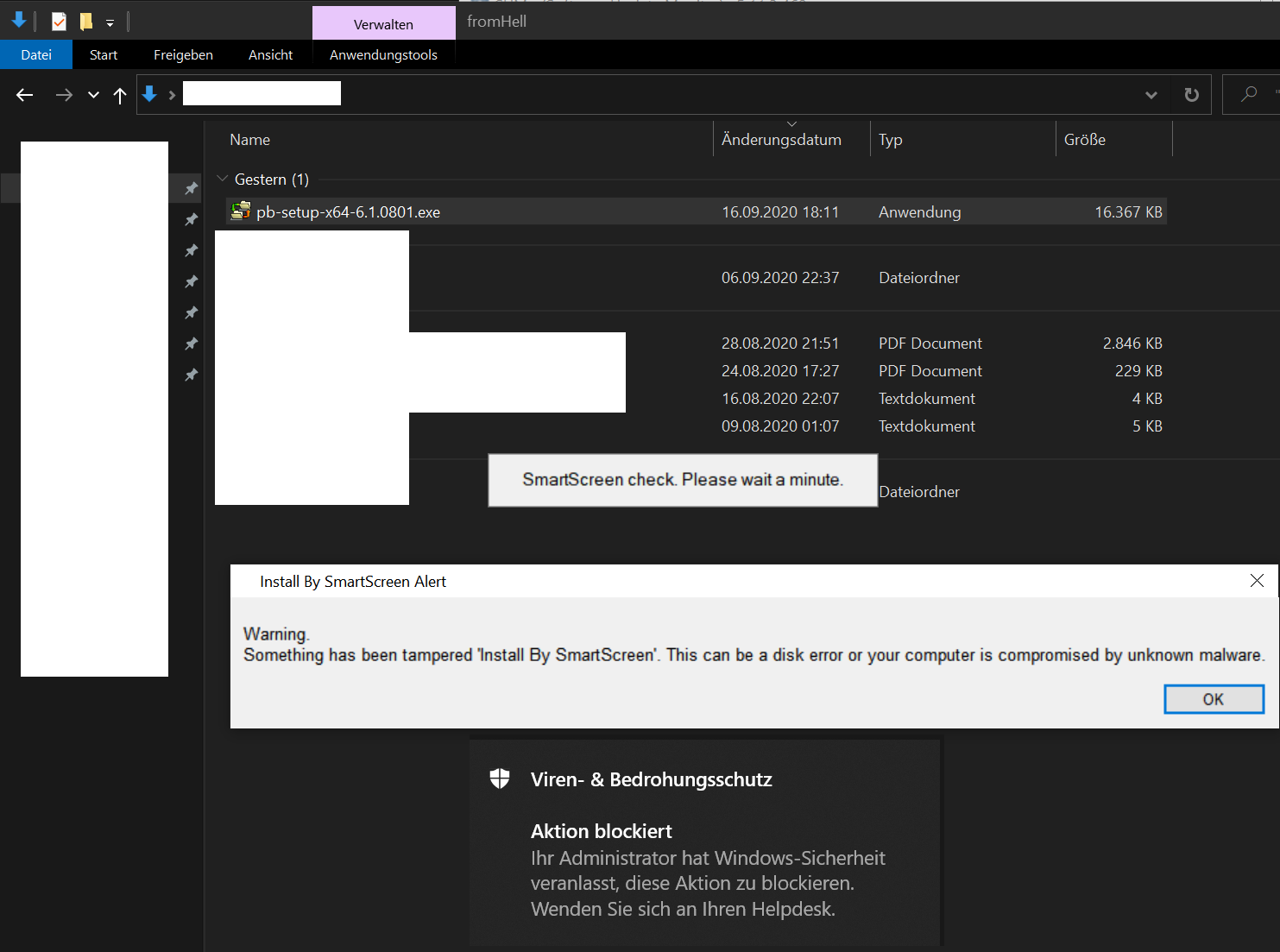The width and height of the screenshot is (1280, 952).
Task: Click the shield icon in the security notification
Action: coord(500,779)
